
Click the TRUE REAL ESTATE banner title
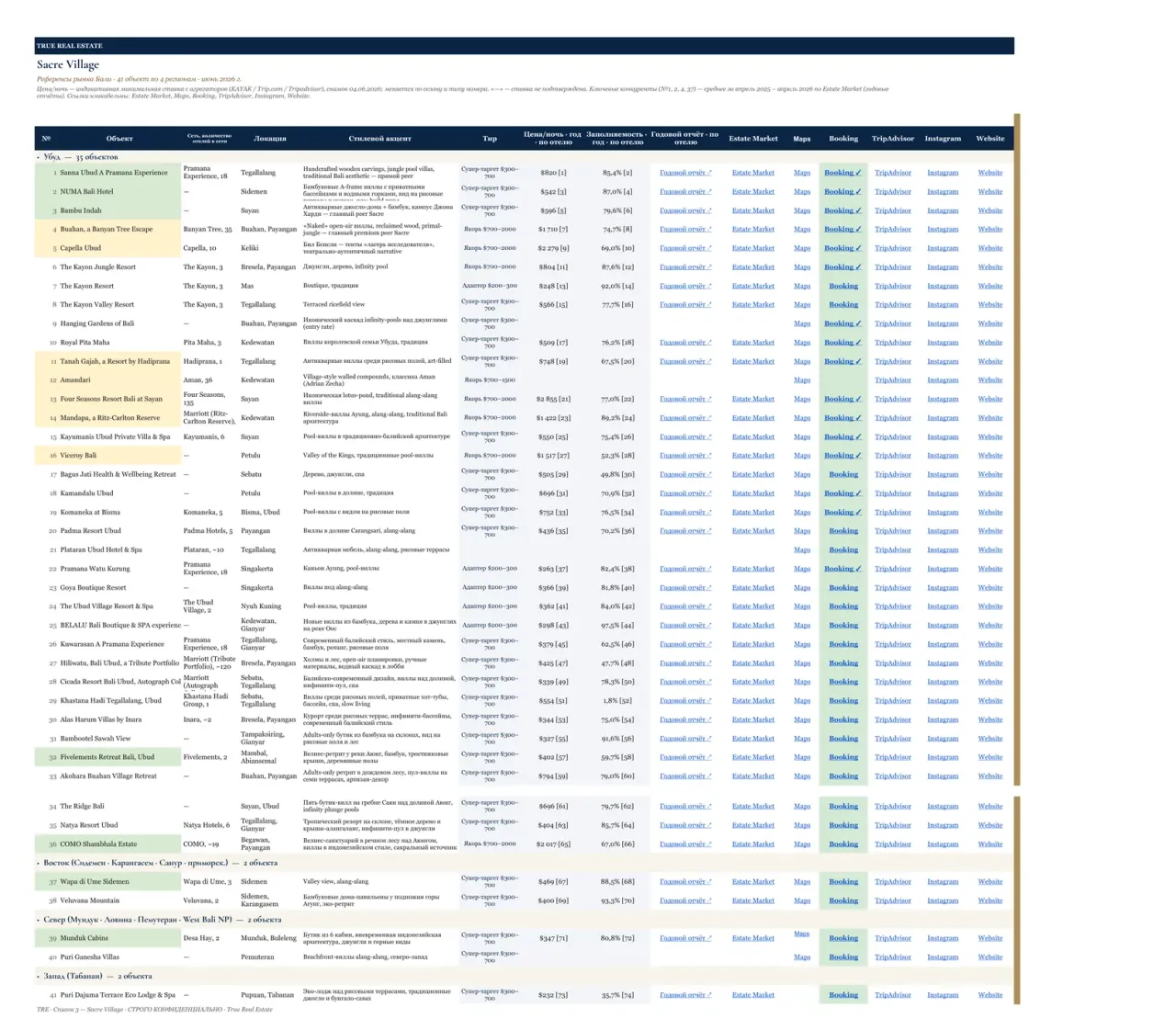70,46
